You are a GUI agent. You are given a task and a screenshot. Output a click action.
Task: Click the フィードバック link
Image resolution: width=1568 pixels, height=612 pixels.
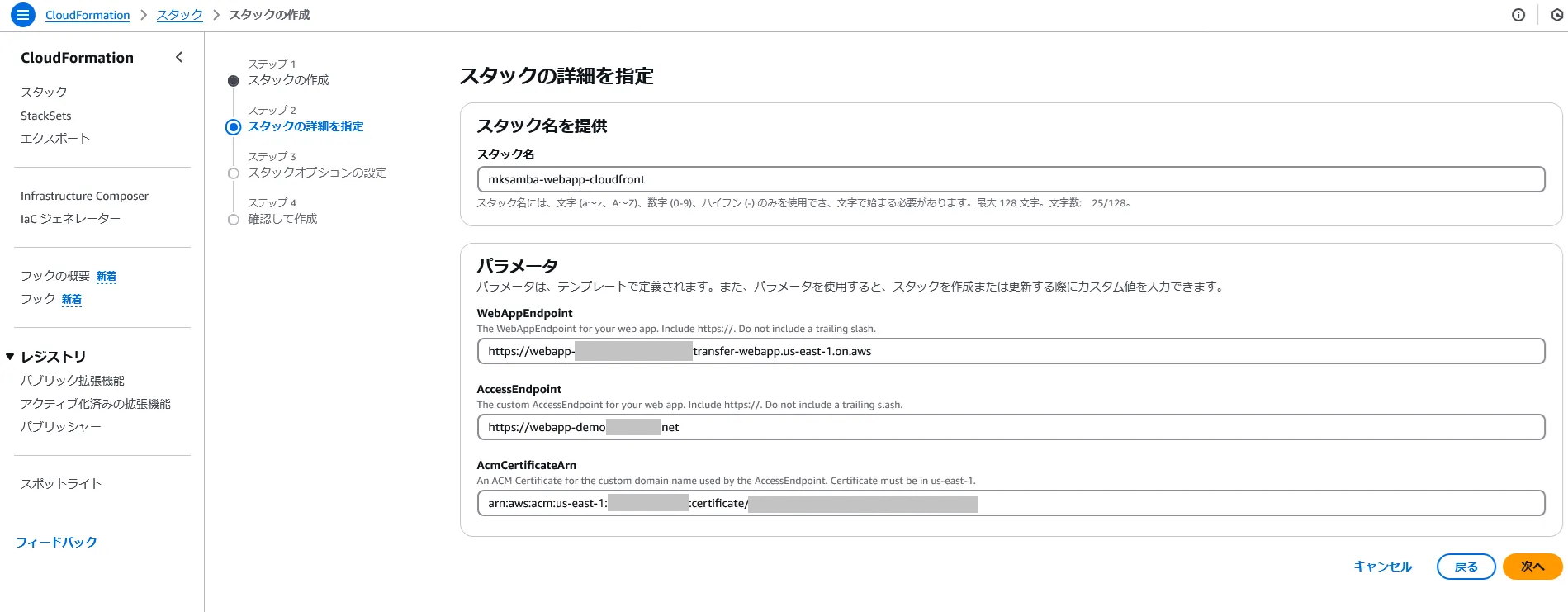pos(57,542)
